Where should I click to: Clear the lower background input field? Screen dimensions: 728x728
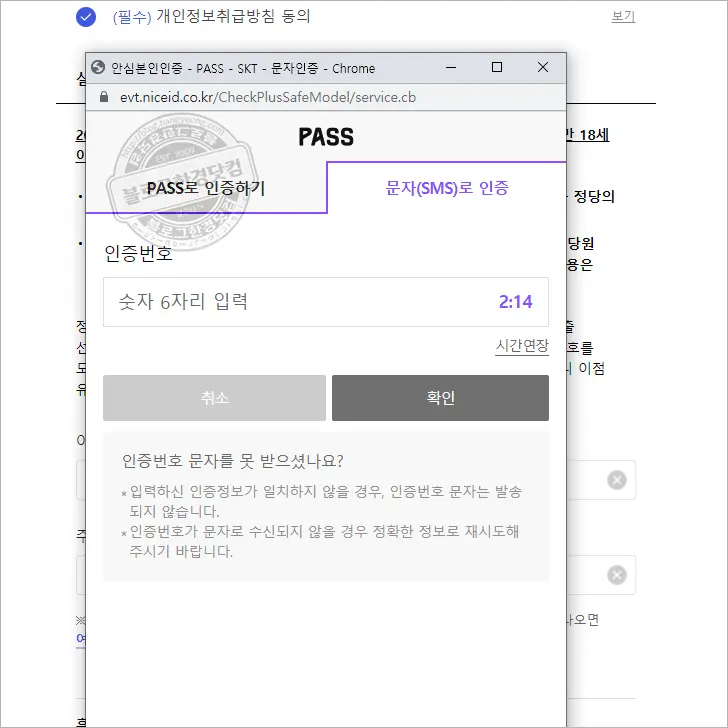point(617,575)
